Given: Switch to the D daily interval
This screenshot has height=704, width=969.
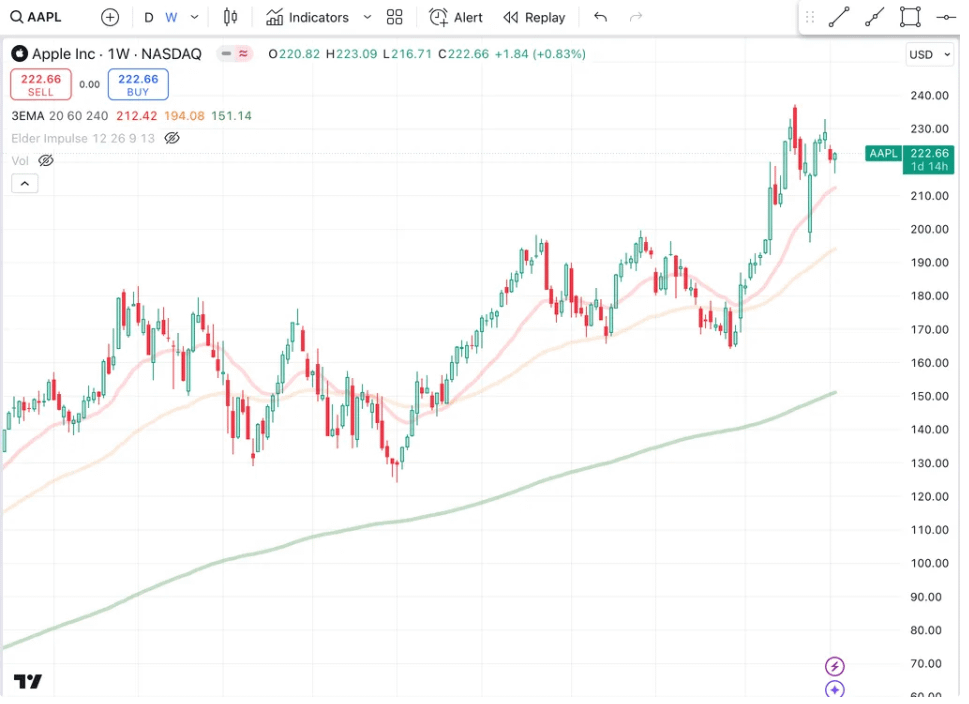Looking at the screenshot, I should (x=149, y=17).
